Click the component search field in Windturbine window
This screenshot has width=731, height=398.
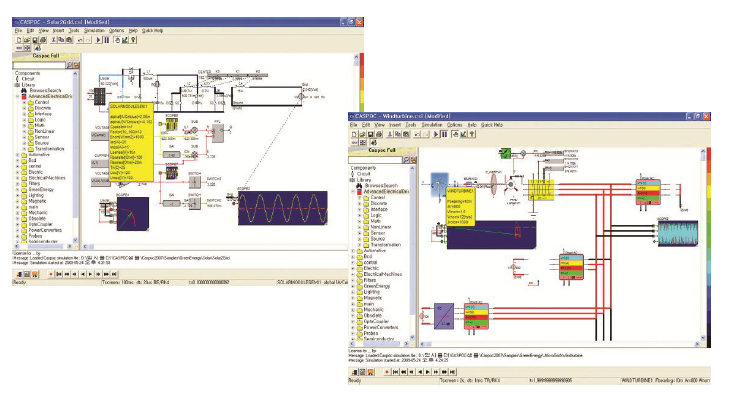375,160
